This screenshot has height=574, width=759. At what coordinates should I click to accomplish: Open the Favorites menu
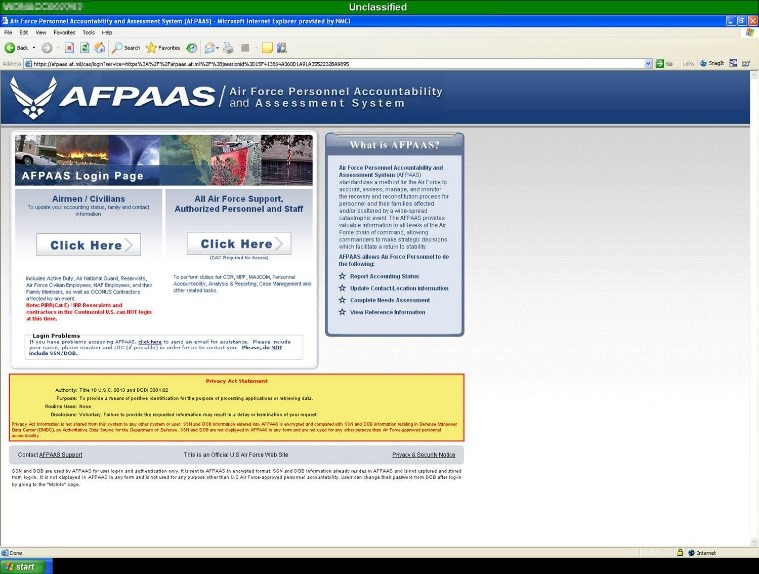coord(64,32)
